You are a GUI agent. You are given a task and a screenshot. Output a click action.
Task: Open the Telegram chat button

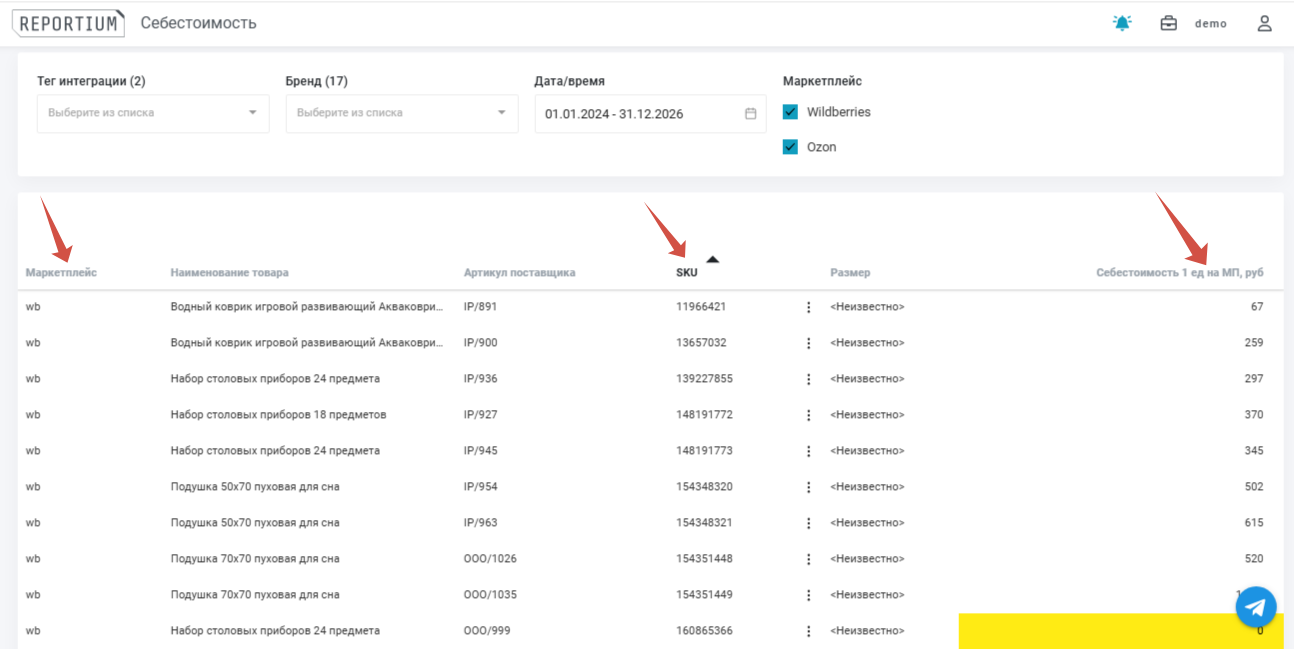(1256, 607)
